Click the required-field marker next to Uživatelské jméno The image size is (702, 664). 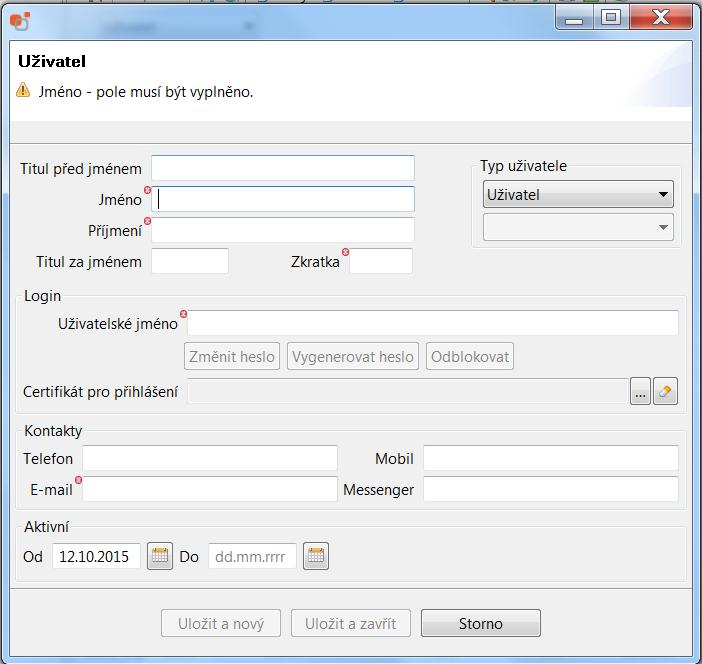coord(183,314)
